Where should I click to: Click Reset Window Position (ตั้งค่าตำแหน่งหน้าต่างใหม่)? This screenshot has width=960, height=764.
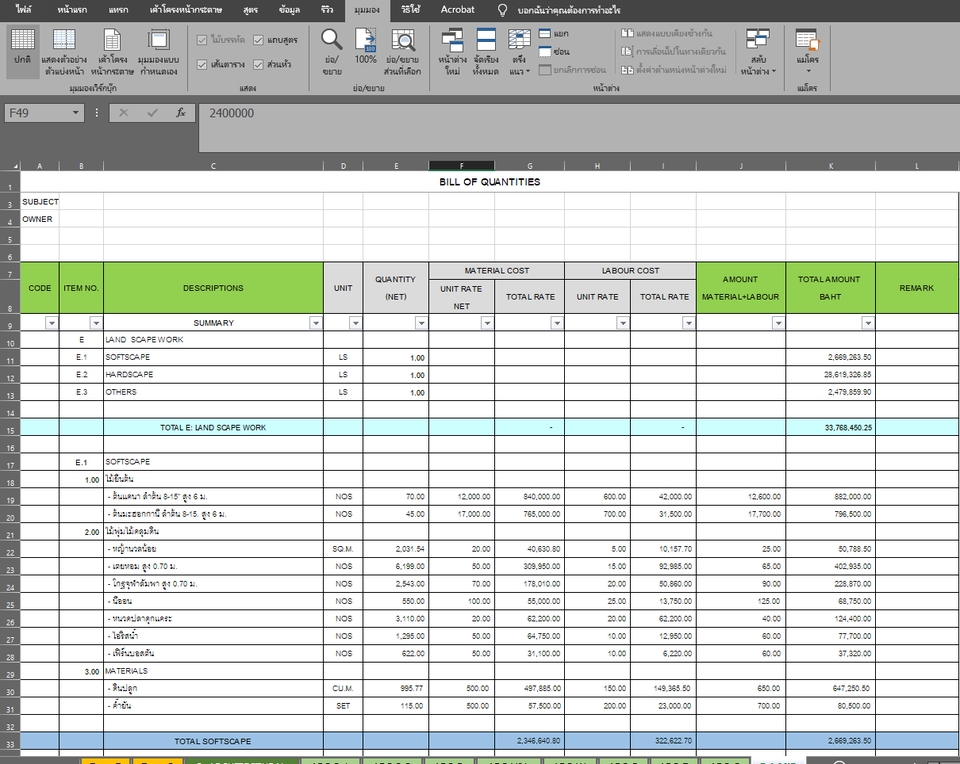[673, 70]
